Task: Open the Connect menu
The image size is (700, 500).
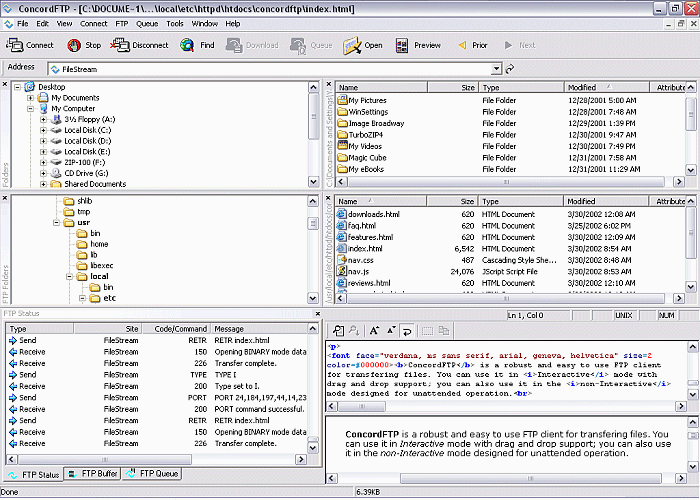Action: [x=93, y=24]
